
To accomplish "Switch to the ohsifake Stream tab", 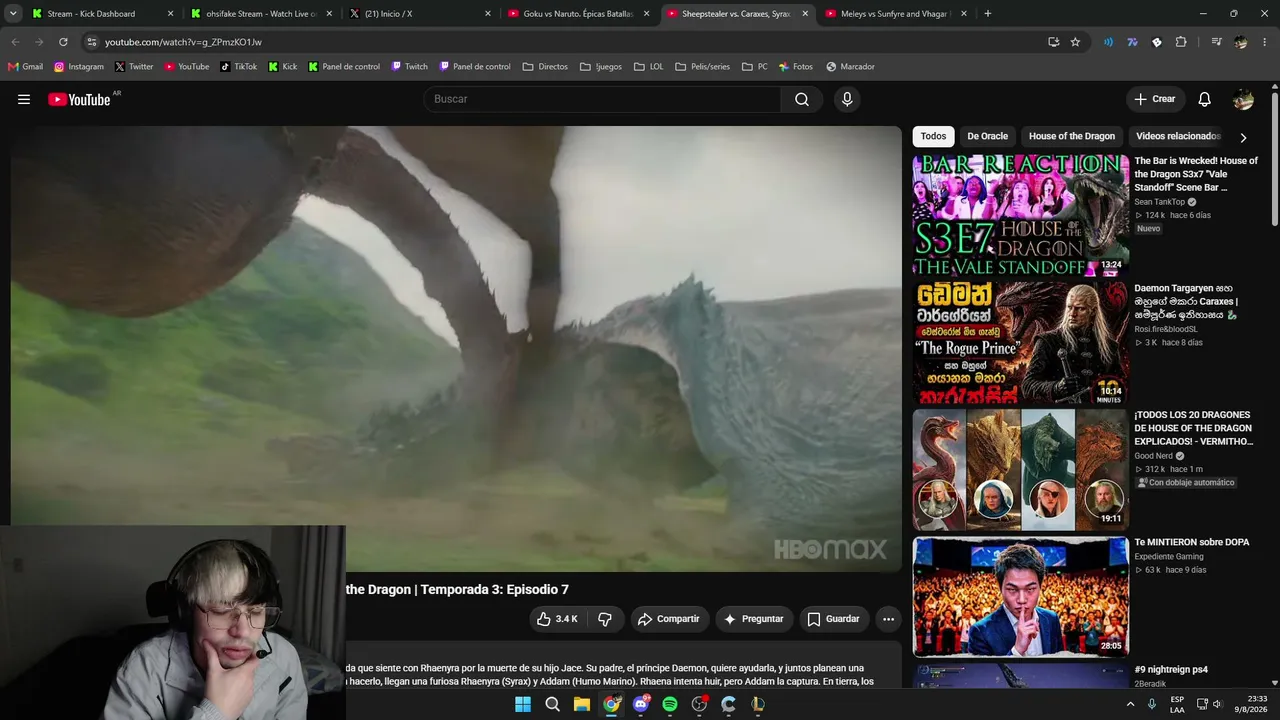I will [261, 14].
